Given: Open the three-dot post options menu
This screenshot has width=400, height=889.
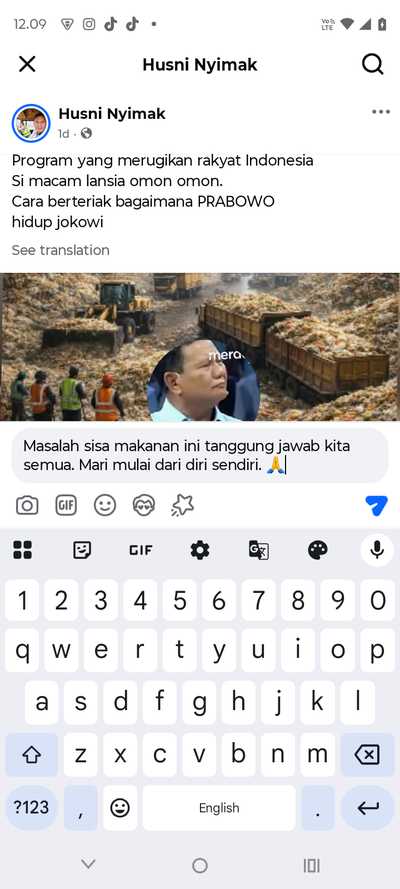Looking at the screenshot, I should [x=381, y=112].
